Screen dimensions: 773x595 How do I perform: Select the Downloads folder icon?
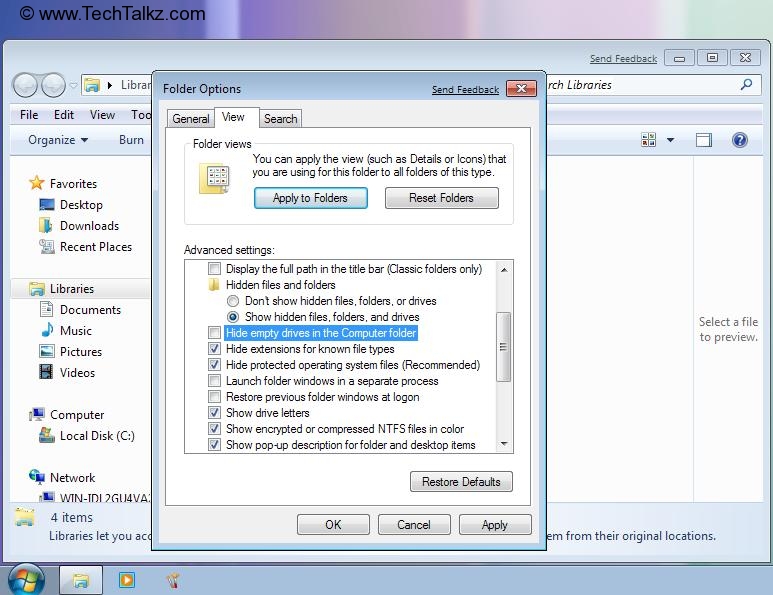pos(46,226)
